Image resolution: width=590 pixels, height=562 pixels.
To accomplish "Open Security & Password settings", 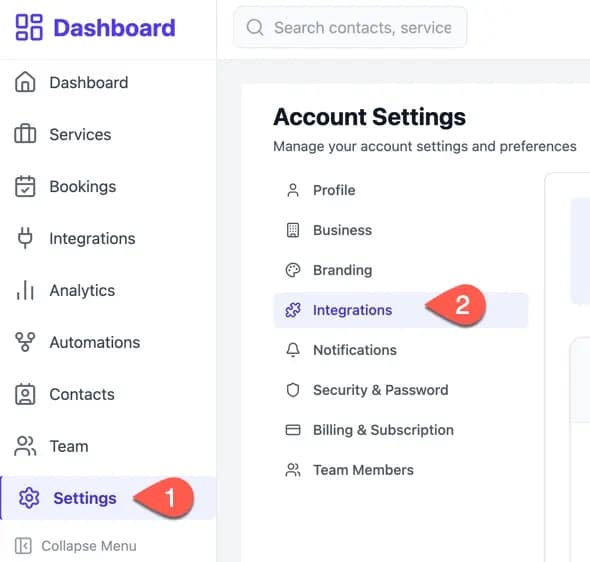I will pos(401,390).
